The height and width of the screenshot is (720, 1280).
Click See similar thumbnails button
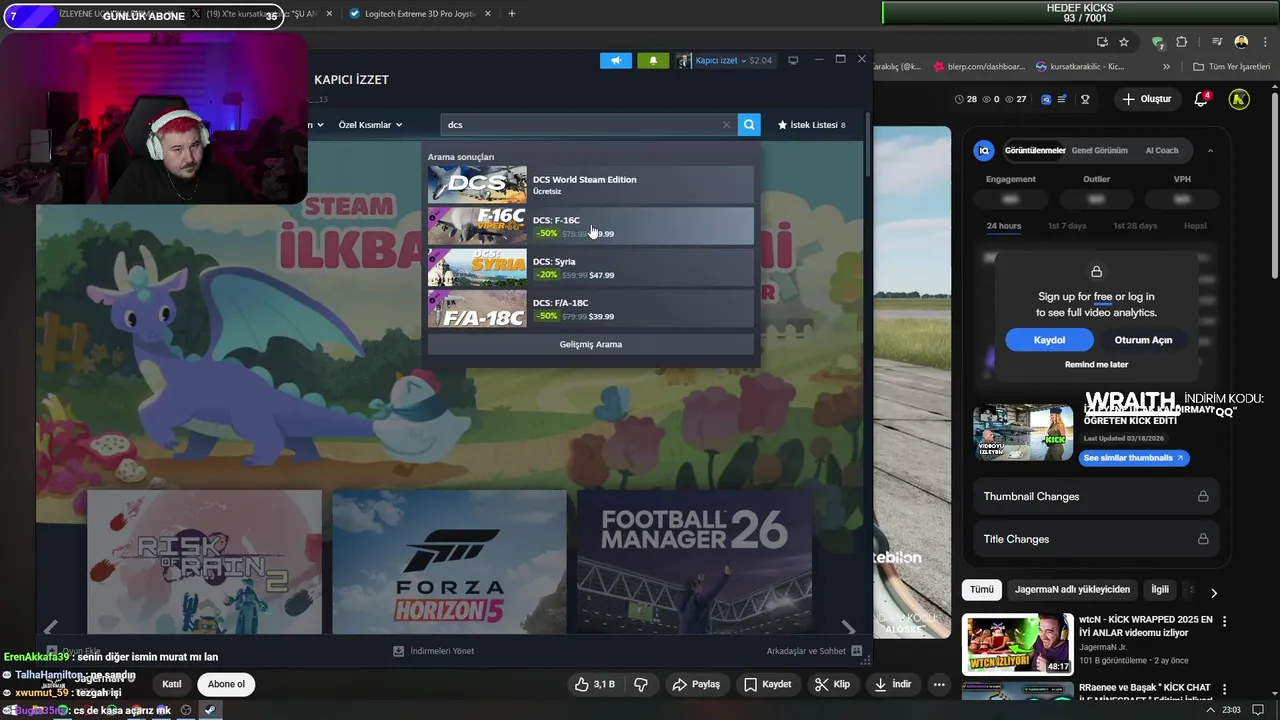(x=1134, y=458)
